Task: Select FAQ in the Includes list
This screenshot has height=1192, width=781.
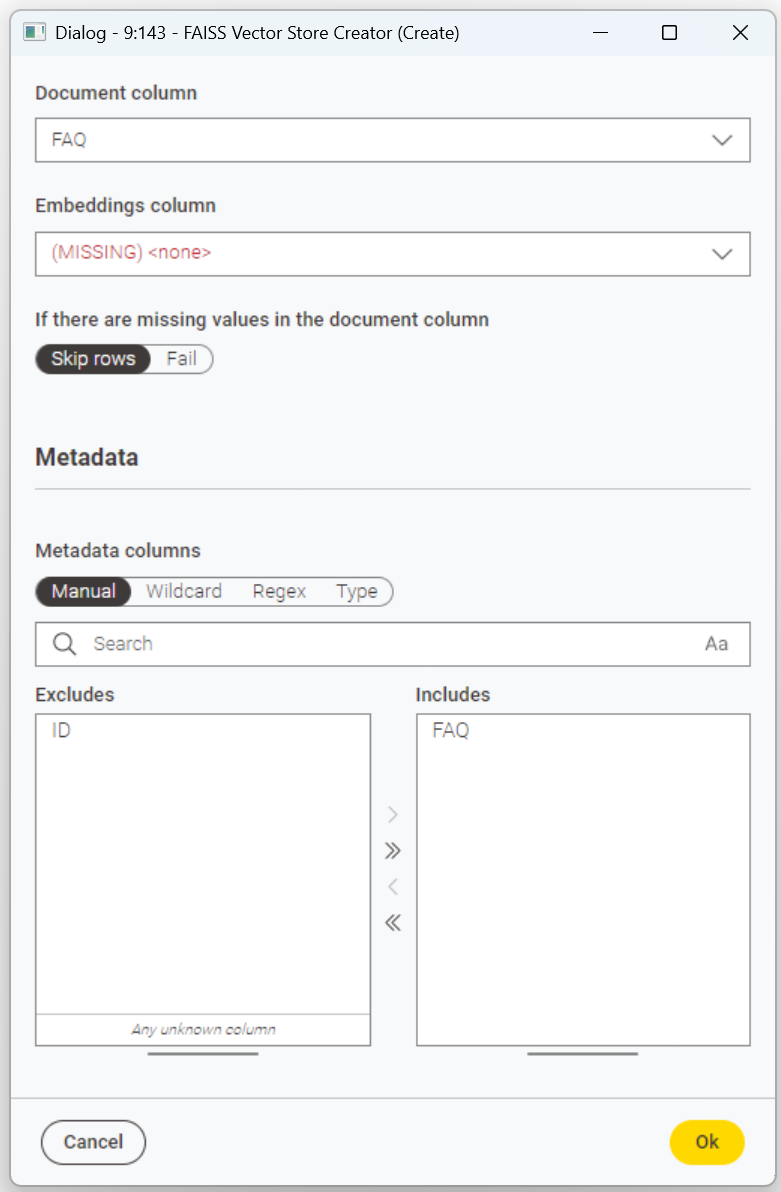Action: pos(583,731)
